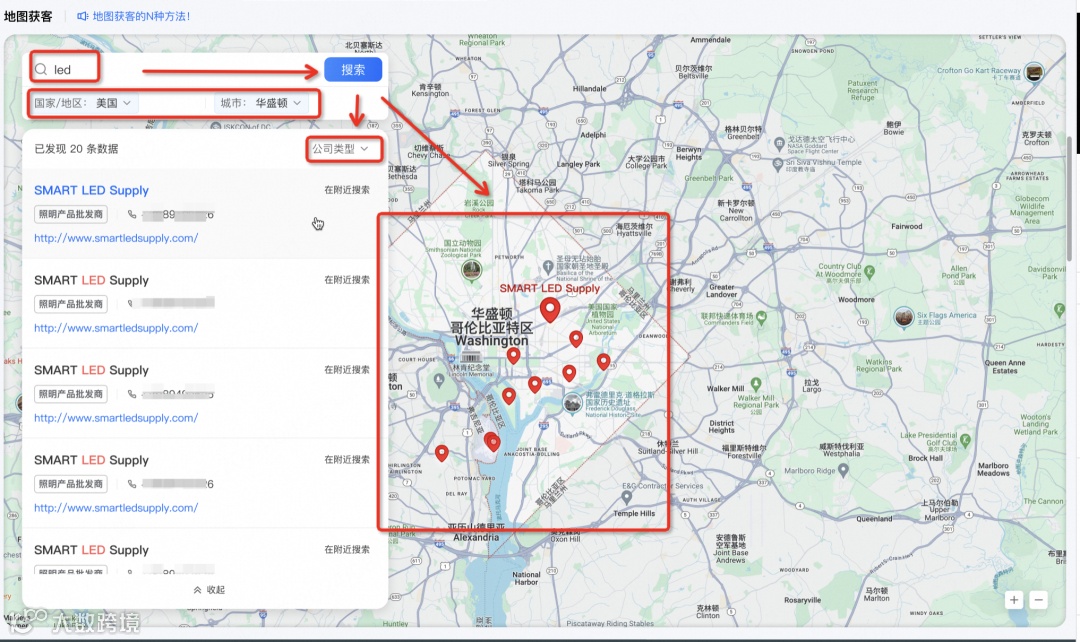Click the red pin on the Potomac Yard side
Viewport: 1080px width, 642px height.
(442, 453)
